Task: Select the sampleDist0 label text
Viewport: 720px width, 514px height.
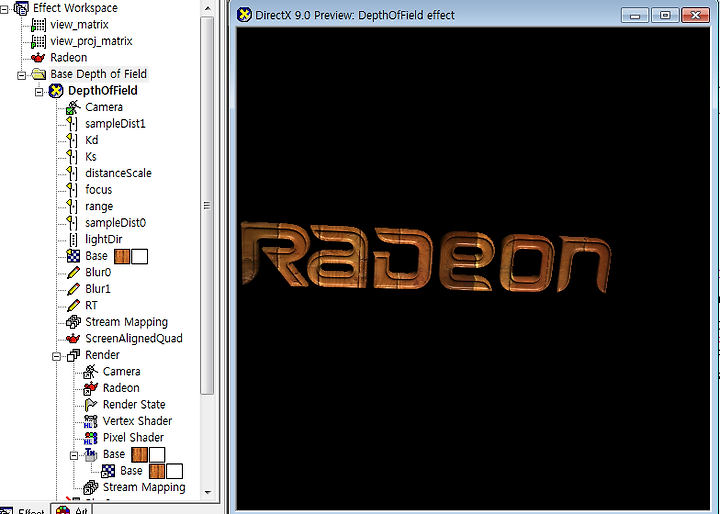Action: pos(116,223)
